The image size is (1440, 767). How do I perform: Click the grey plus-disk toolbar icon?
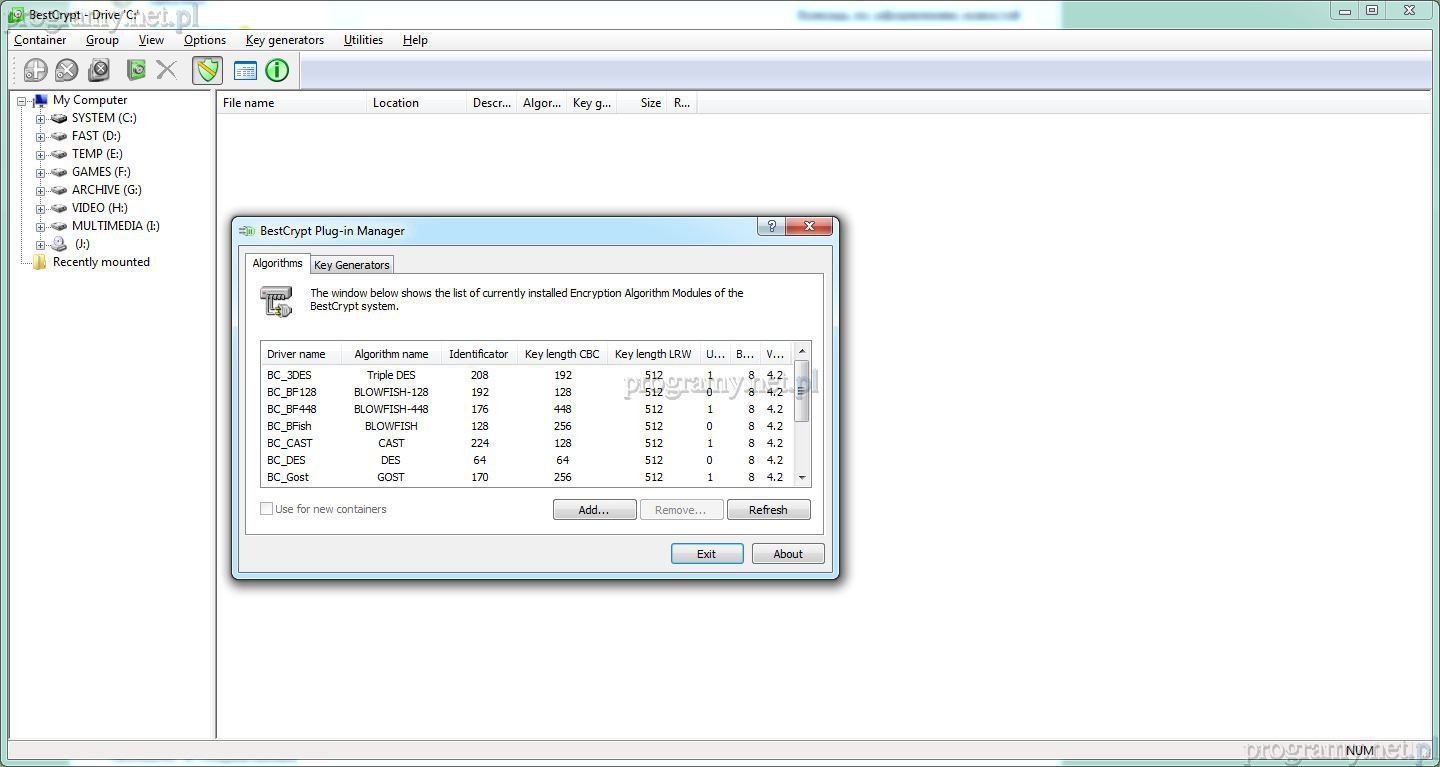[35, 70]
